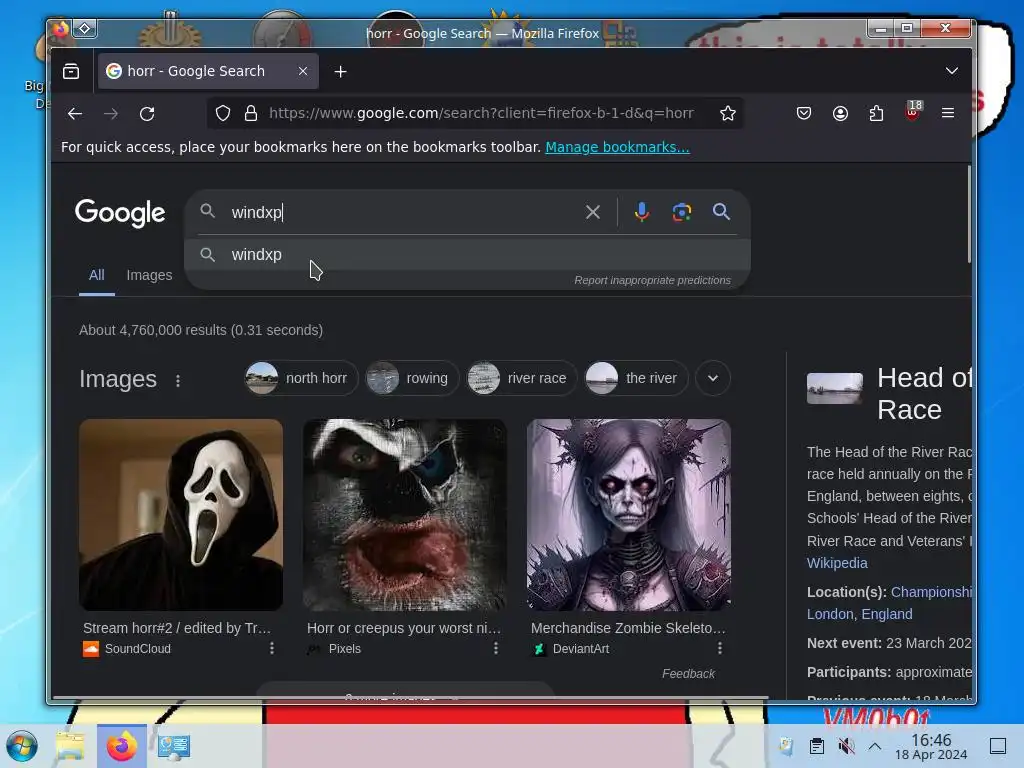This screenshot has width=1024, height=768.
Task: Go back to the previous page
Action: tap(75, 114)
